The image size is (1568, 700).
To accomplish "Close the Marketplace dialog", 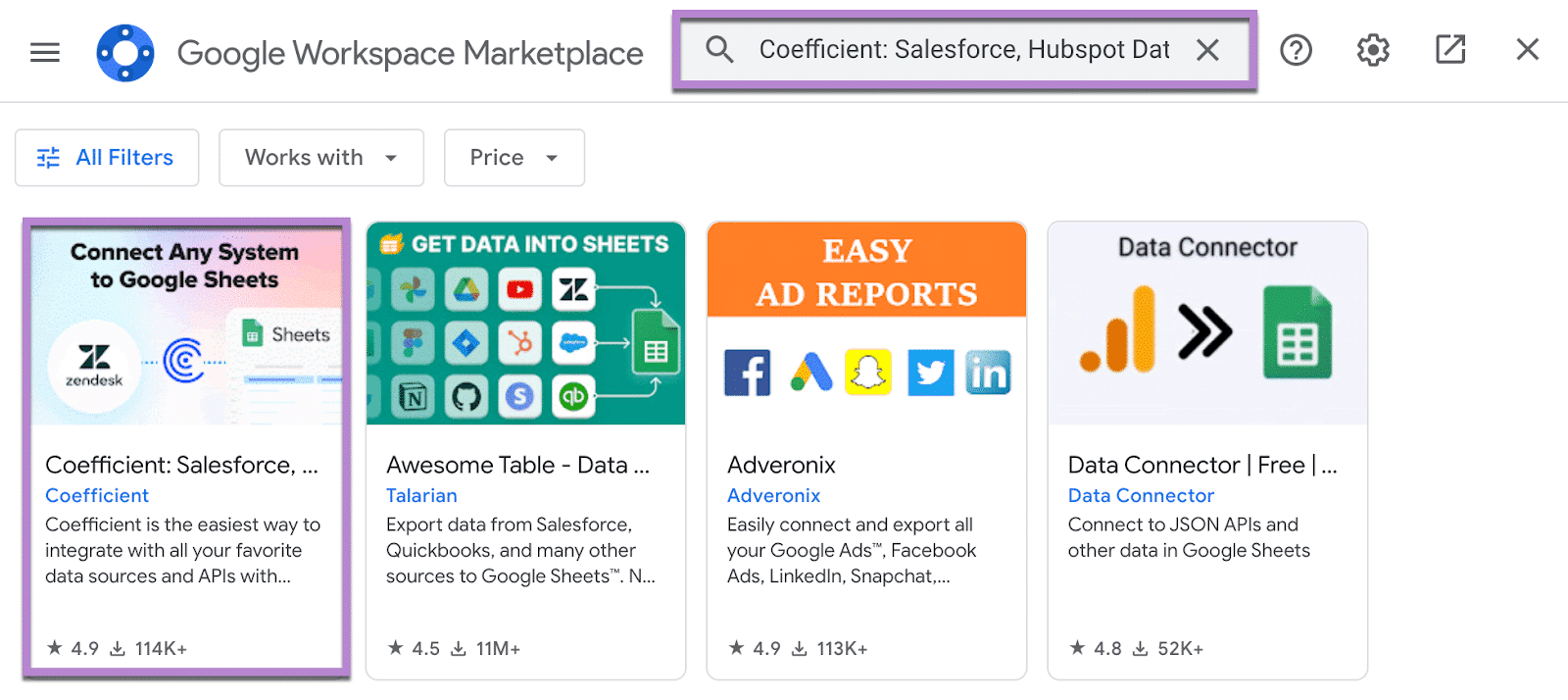I will [x=1527, y=49].
